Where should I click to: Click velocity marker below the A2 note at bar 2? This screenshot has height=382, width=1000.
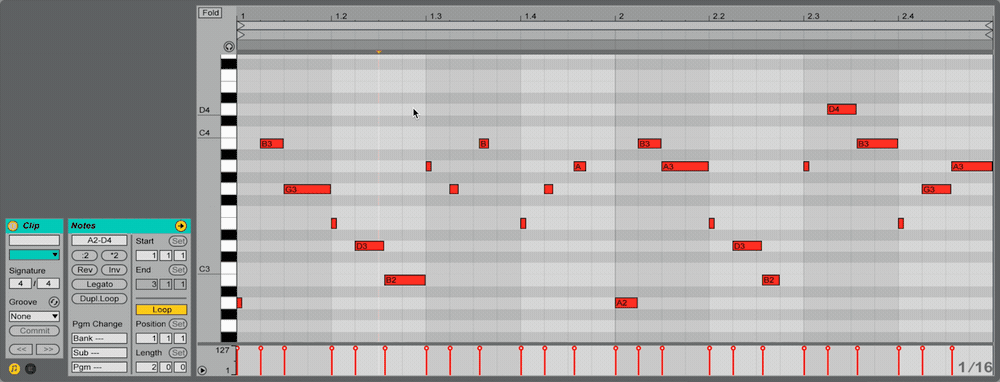pyautogui.click(x=615, y=348)
